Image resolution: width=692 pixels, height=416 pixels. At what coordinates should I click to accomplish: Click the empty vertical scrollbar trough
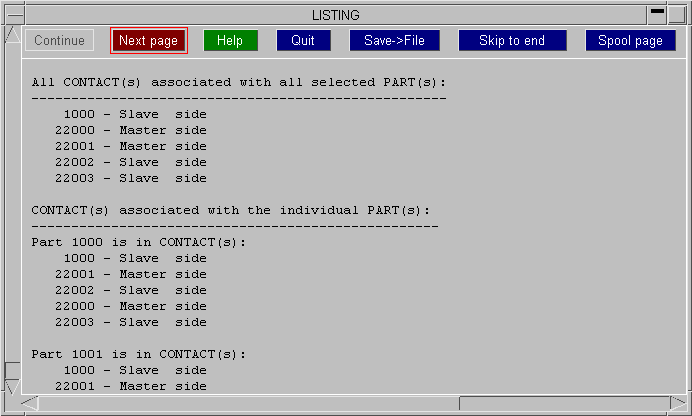(12, 203)
